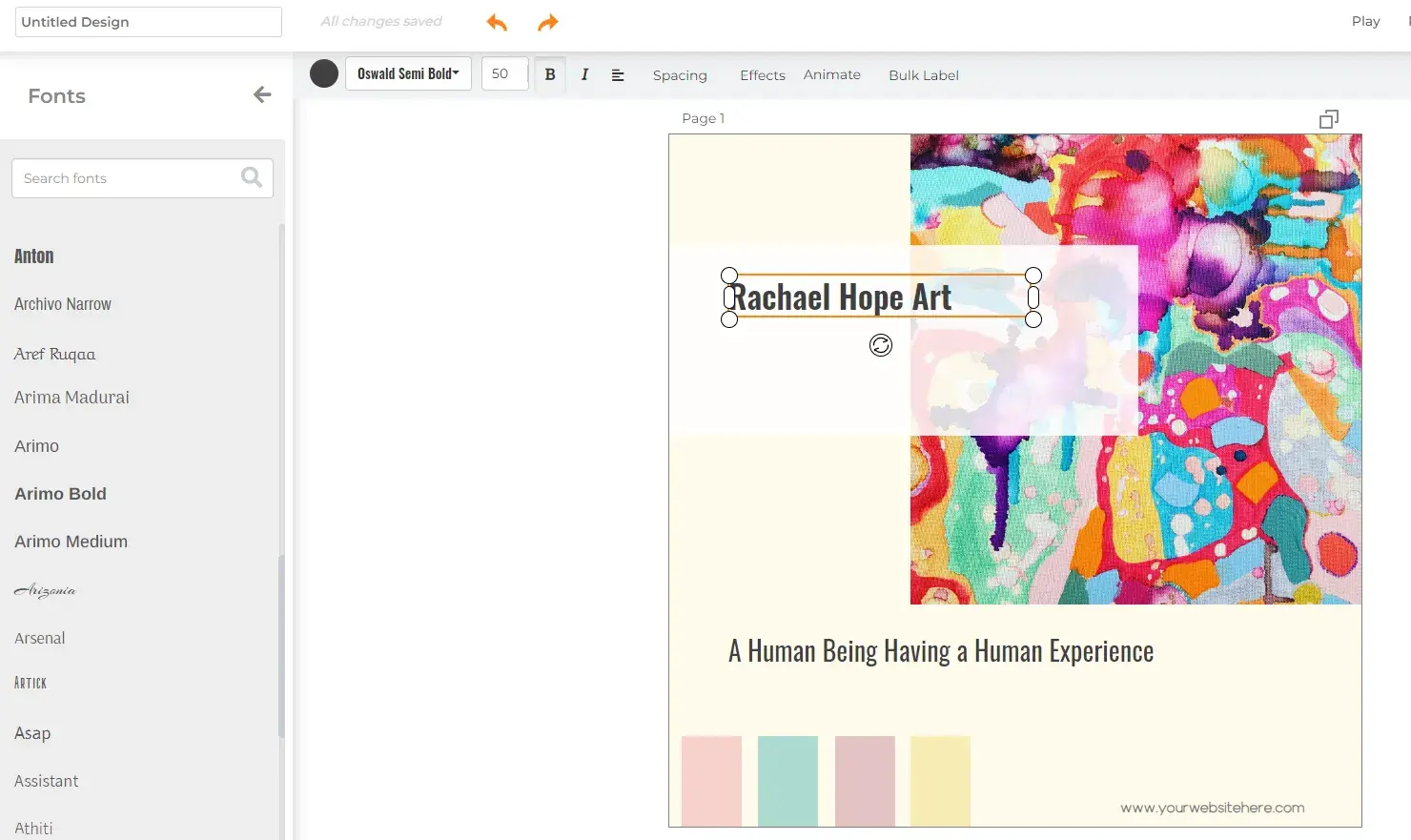The width and height of the screenshot is (1411, 840).
Task: Click the duplicate page icon
Action: pos(1329,119)
